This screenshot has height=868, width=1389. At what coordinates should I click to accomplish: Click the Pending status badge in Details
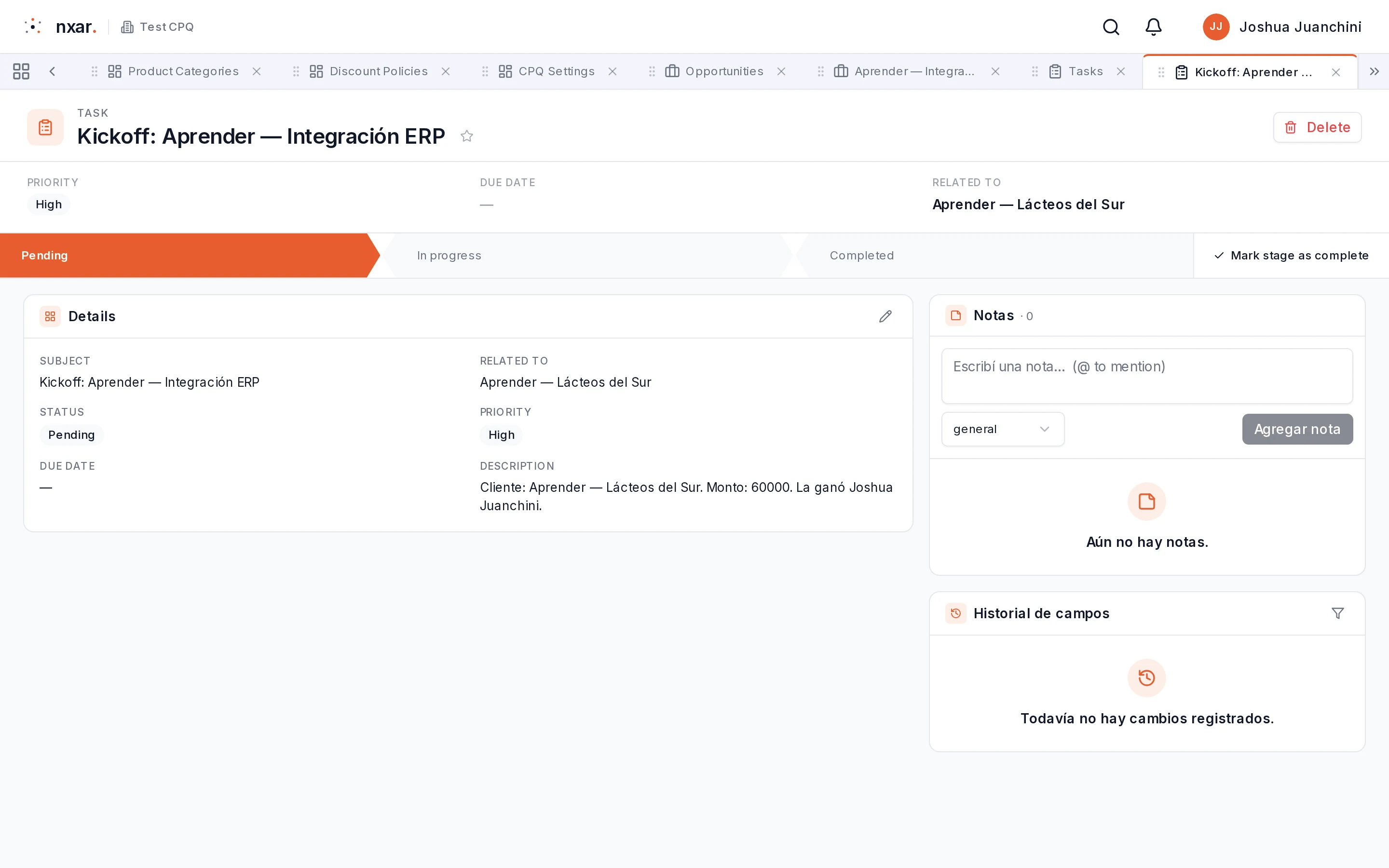click(71, 434)
